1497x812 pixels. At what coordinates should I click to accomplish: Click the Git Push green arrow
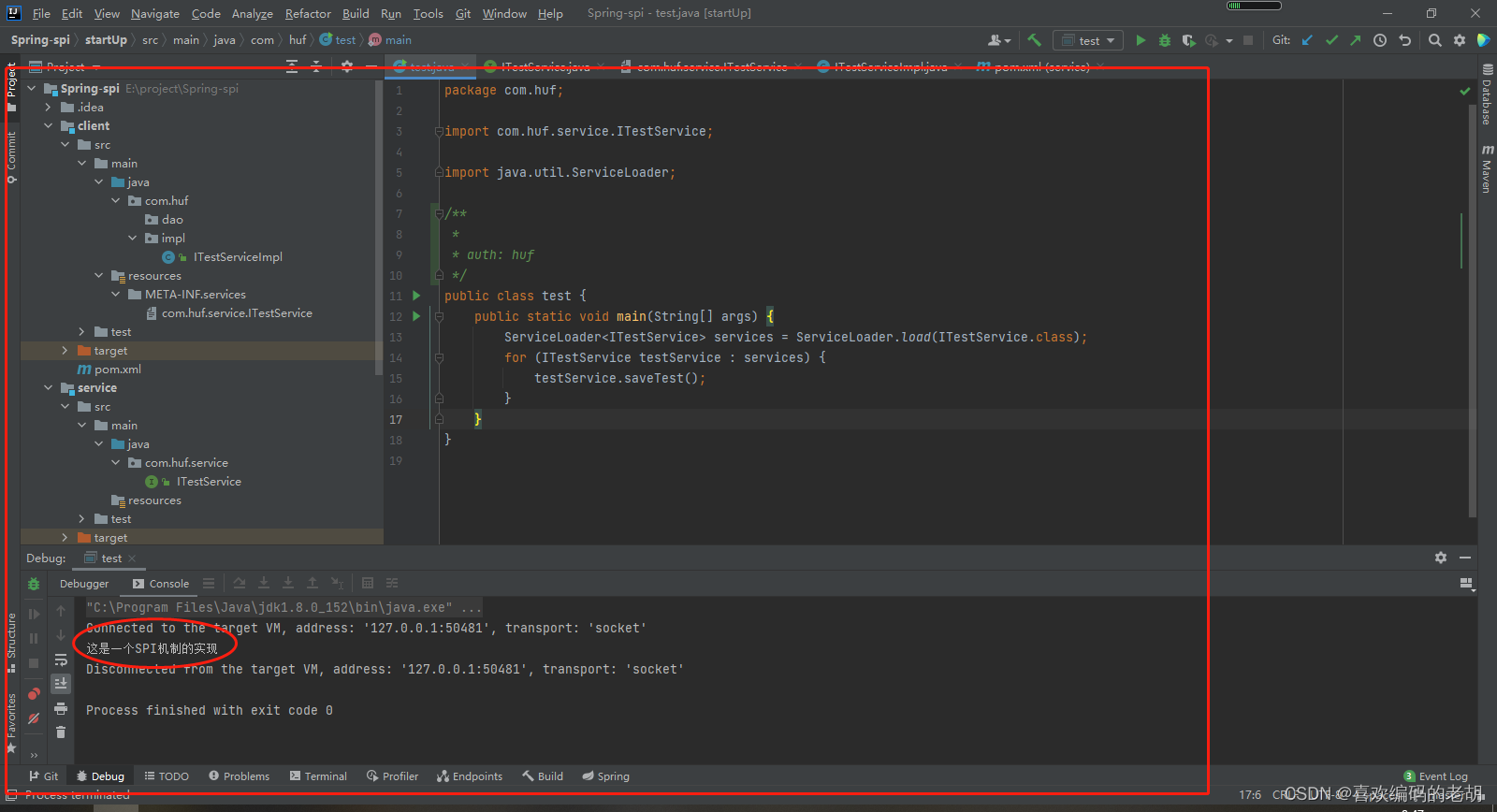pyautogui.click(x=1356, y=40)
